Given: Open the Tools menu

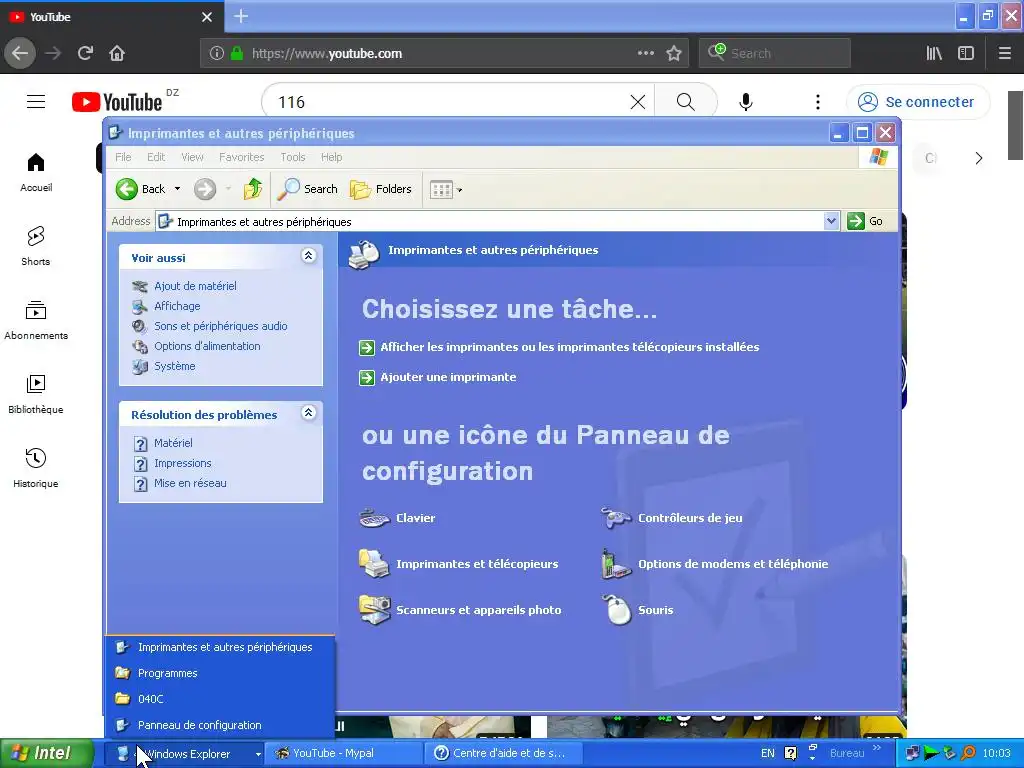Looking at the screenshot, I should [293, 157].
